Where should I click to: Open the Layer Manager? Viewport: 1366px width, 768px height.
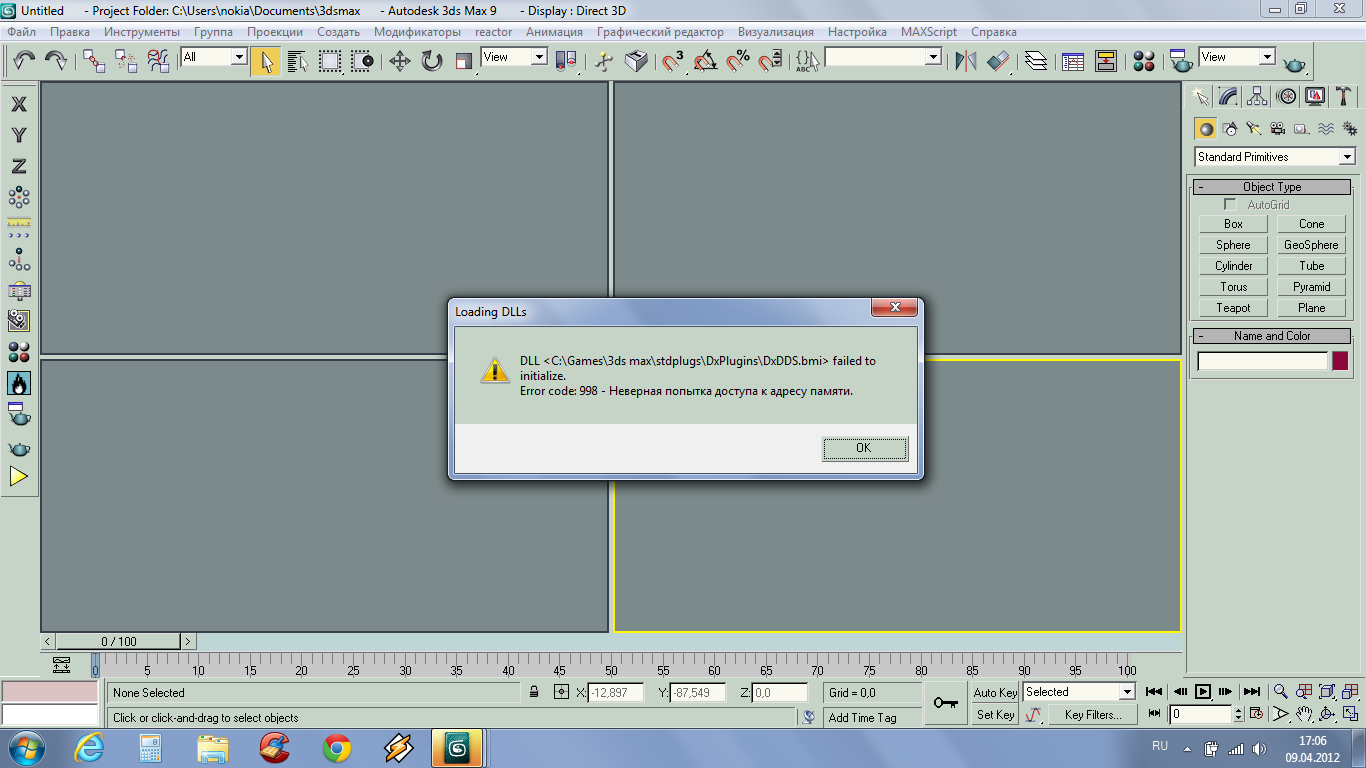(1037, 61)
